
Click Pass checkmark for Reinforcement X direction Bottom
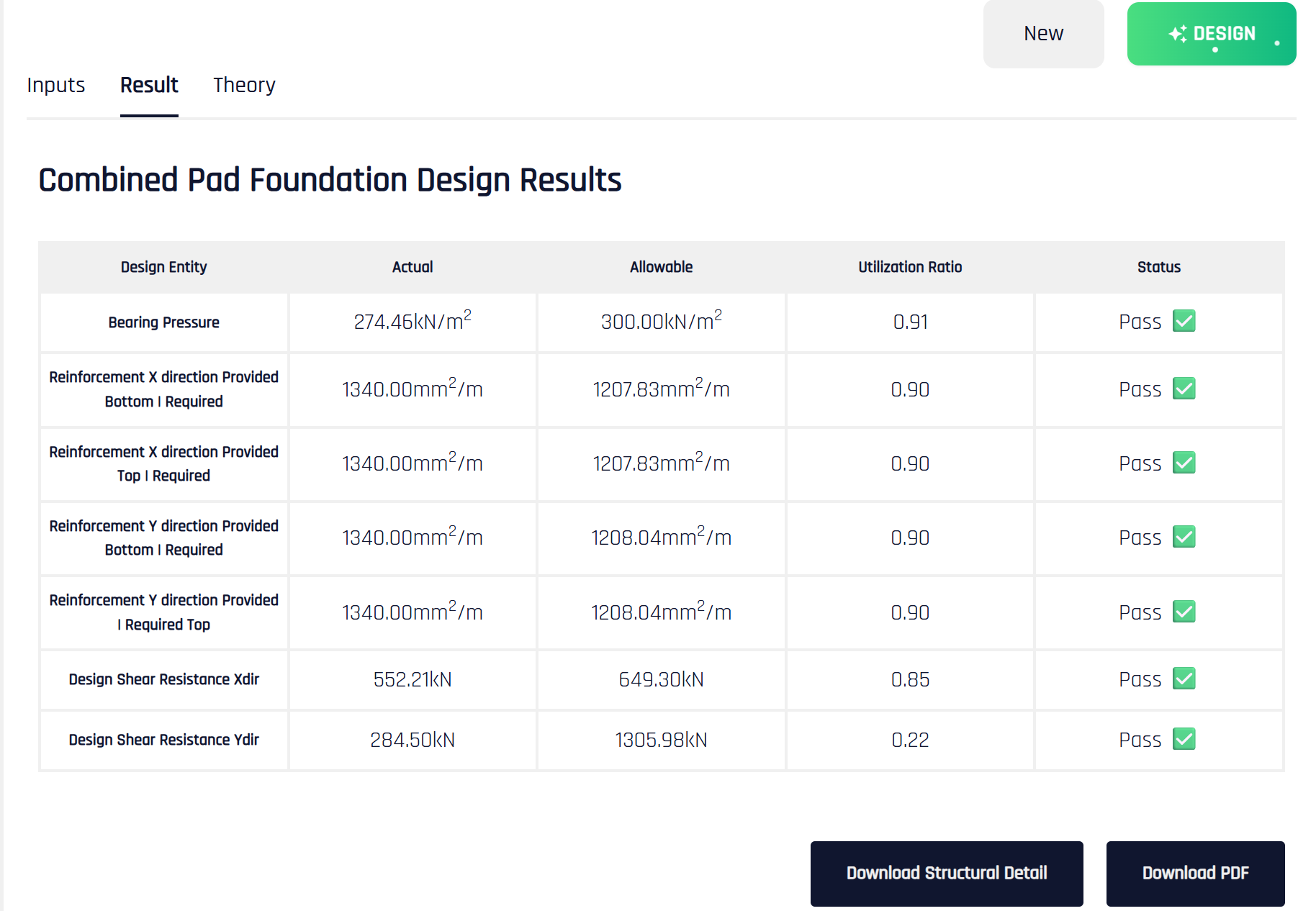[1184, 389]
